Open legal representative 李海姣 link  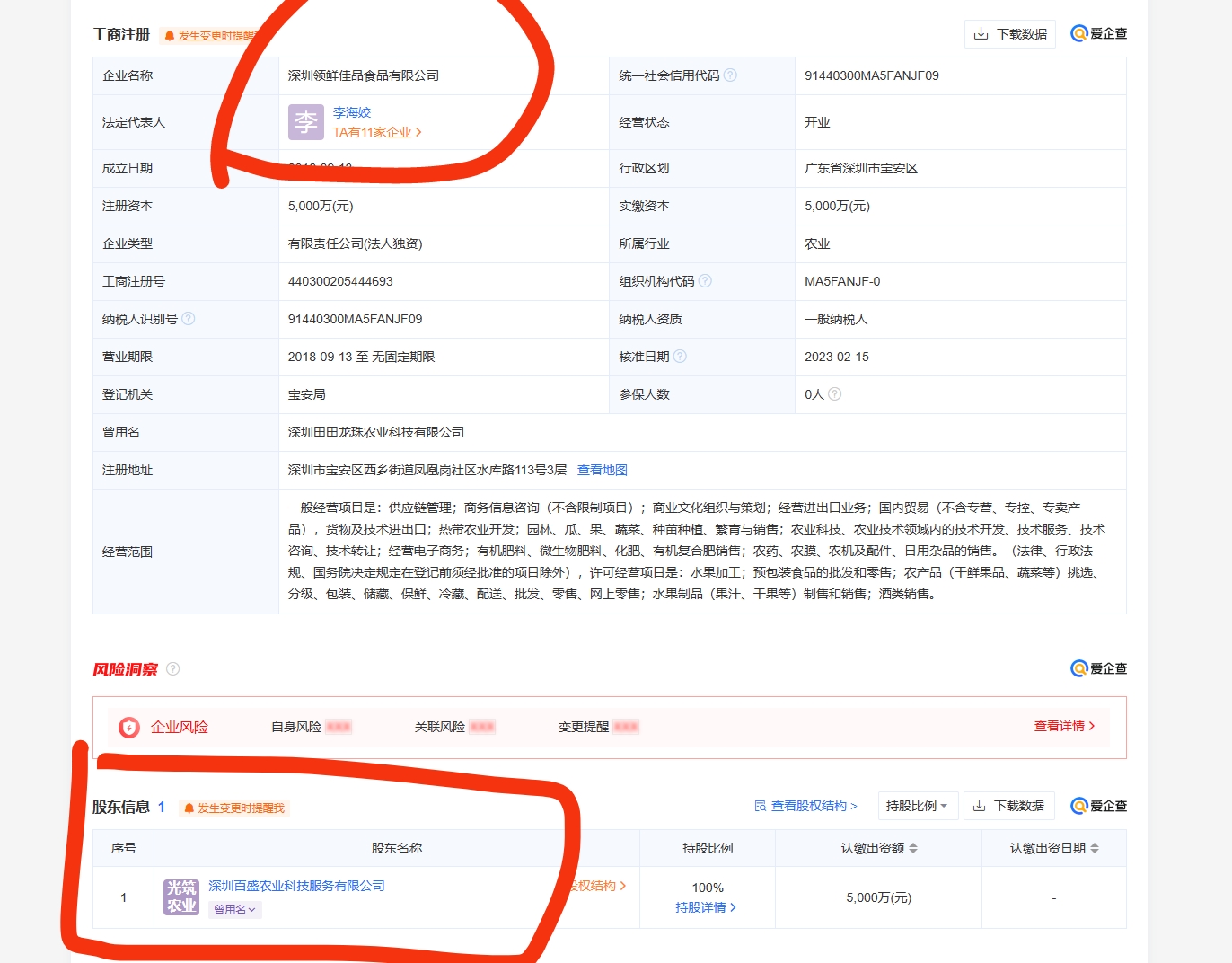tap(352, 112)
